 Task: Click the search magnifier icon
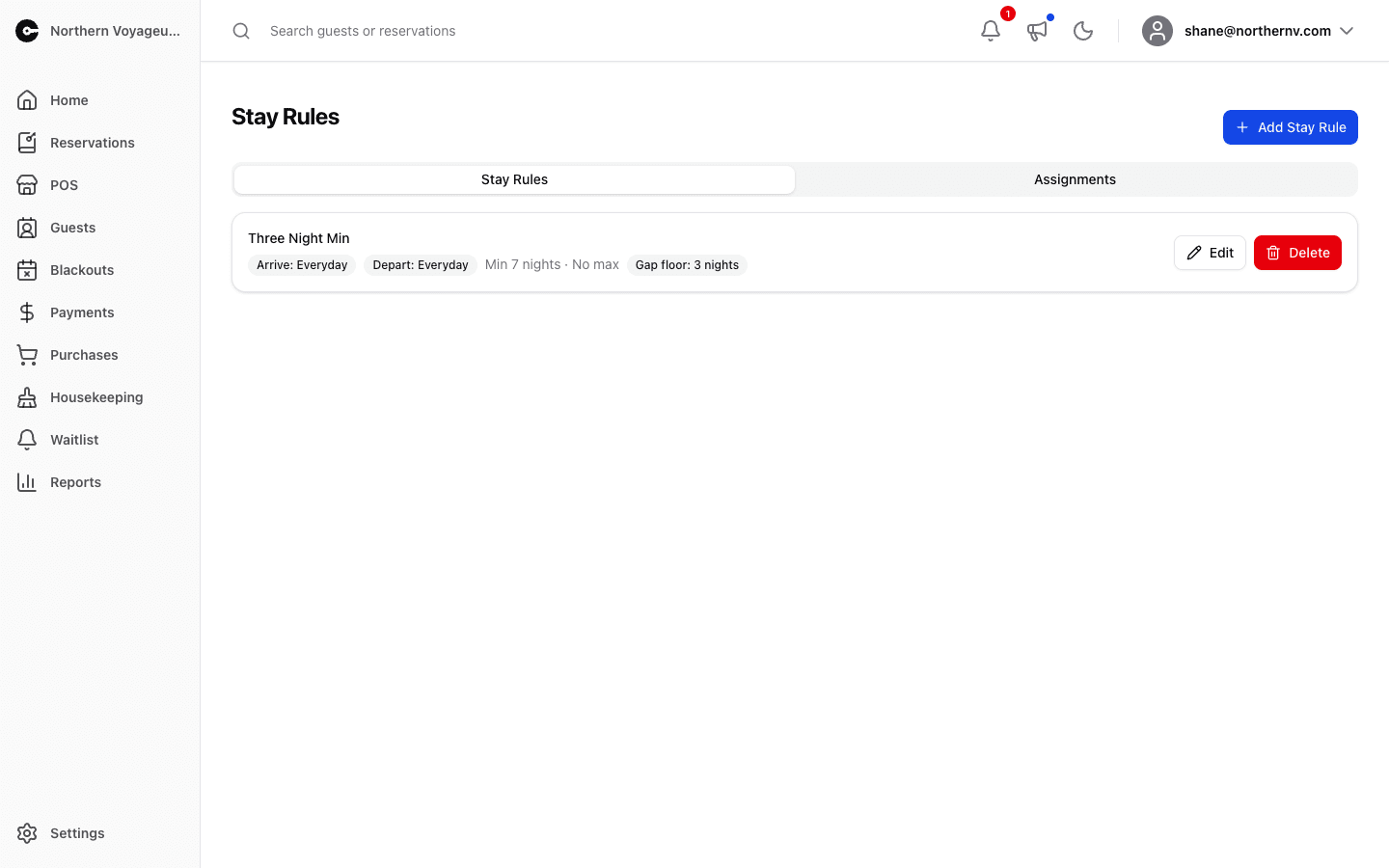pyautogui.click(x=241, y=31)
